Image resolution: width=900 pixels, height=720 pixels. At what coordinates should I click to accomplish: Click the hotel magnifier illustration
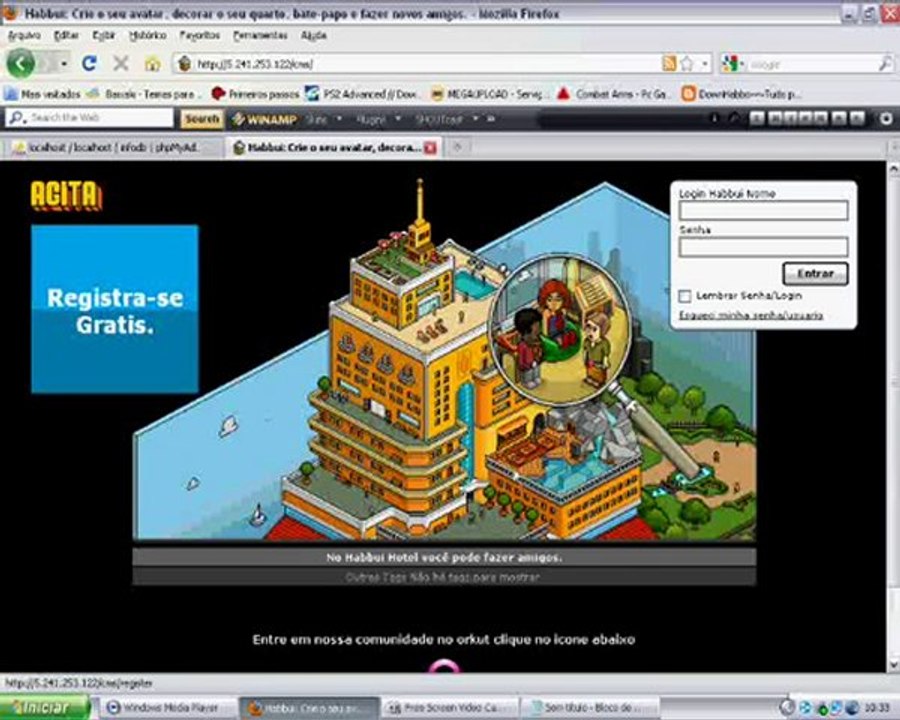point(560,330)
